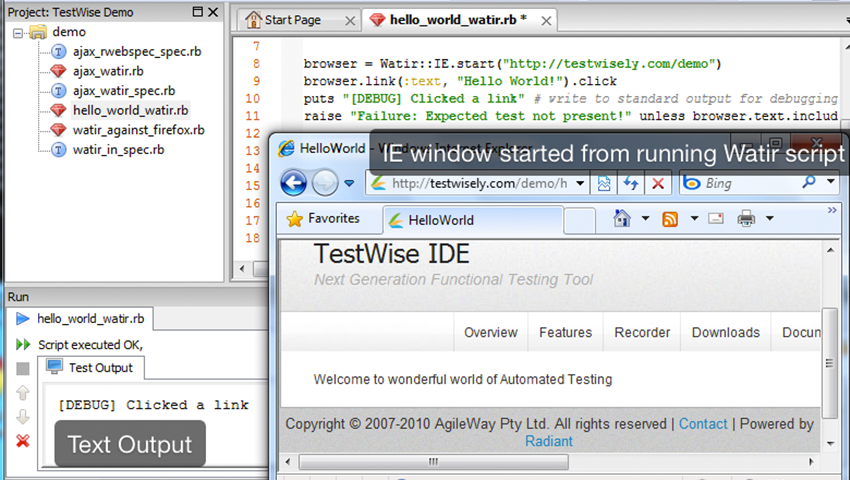Click the IE stop loading red X

click(658, 183)
